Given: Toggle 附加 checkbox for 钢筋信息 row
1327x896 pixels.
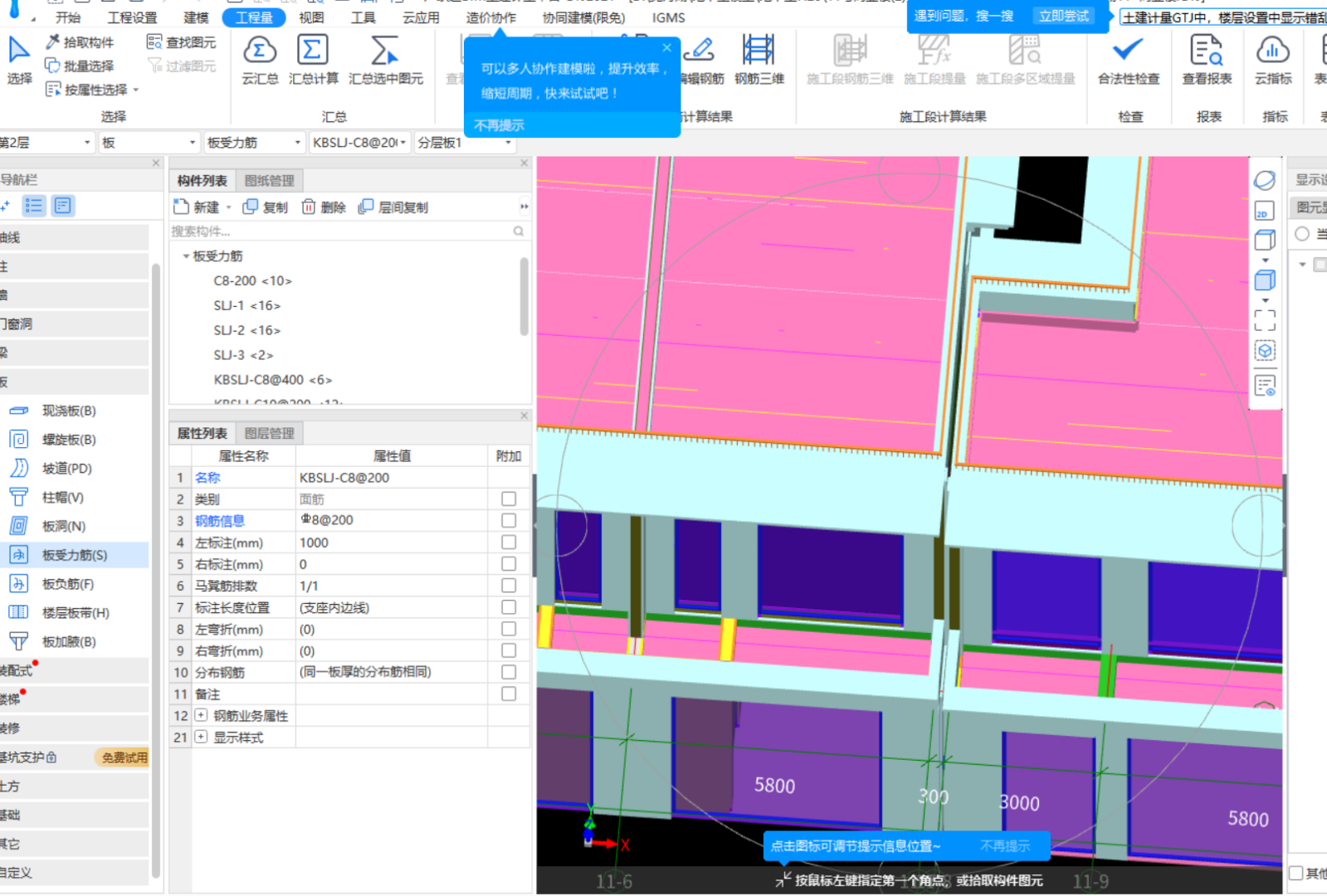Looking at the screenshot, I should [509, 520].
